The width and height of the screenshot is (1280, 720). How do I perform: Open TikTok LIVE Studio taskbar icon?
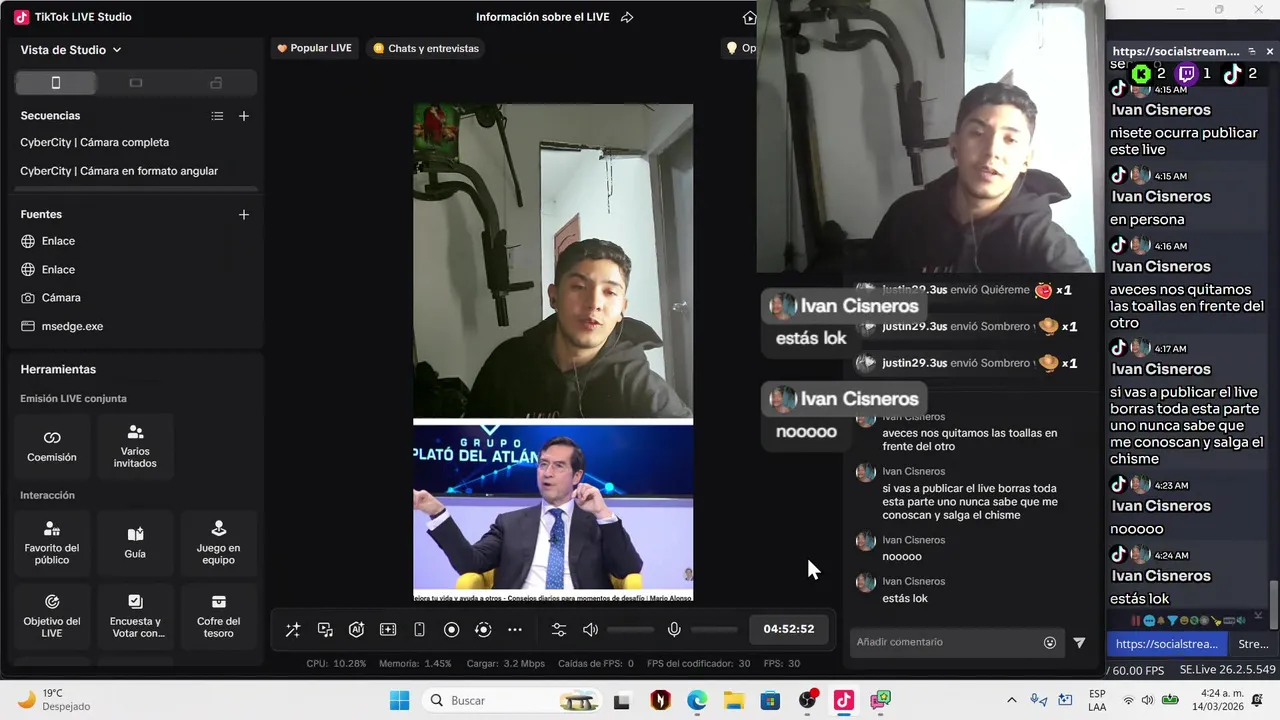[844, 700]
